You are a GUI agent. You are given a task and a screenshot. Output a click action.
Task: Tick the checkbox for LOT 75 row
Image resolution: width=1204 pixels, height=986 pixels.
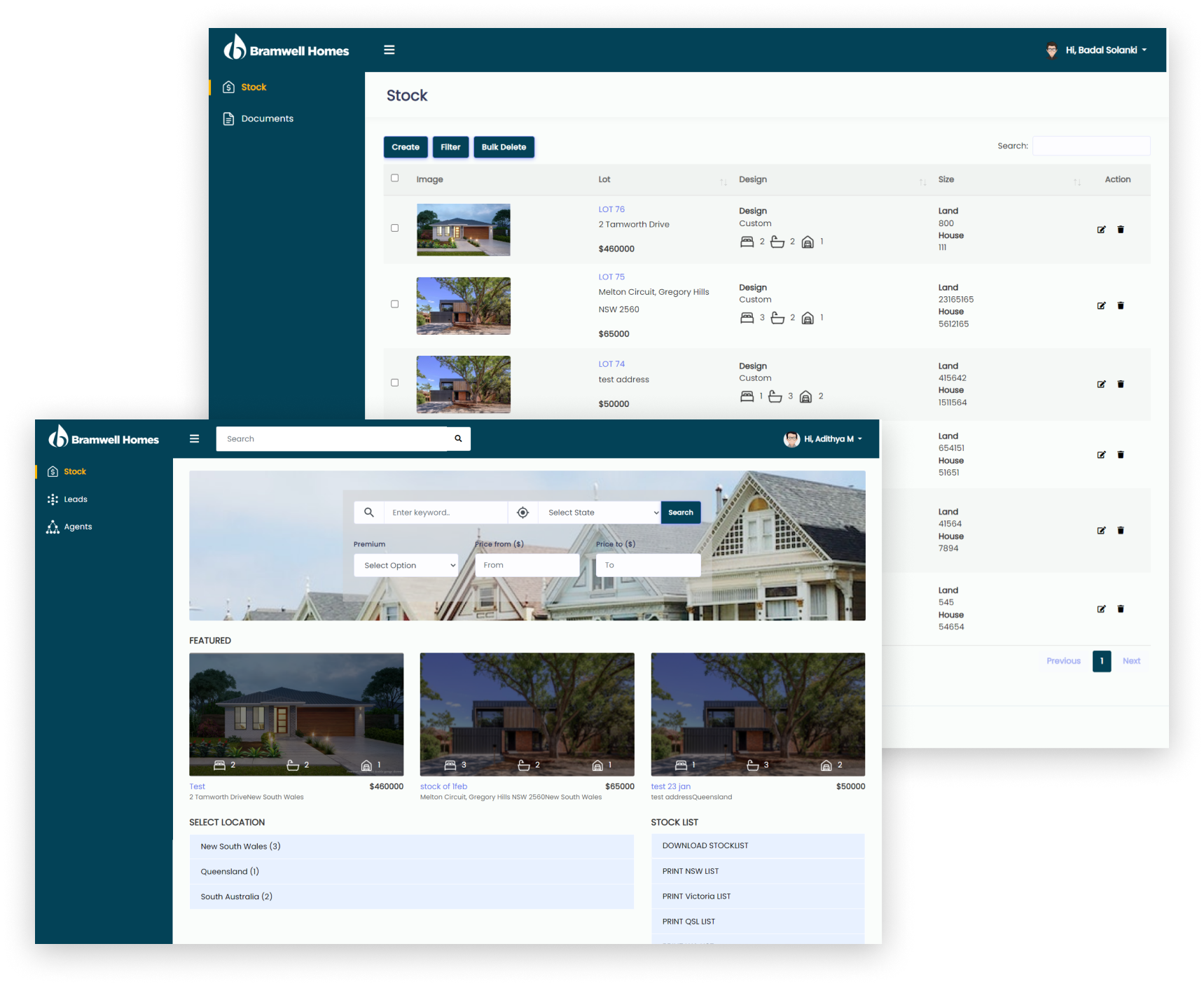pos(394,306)
